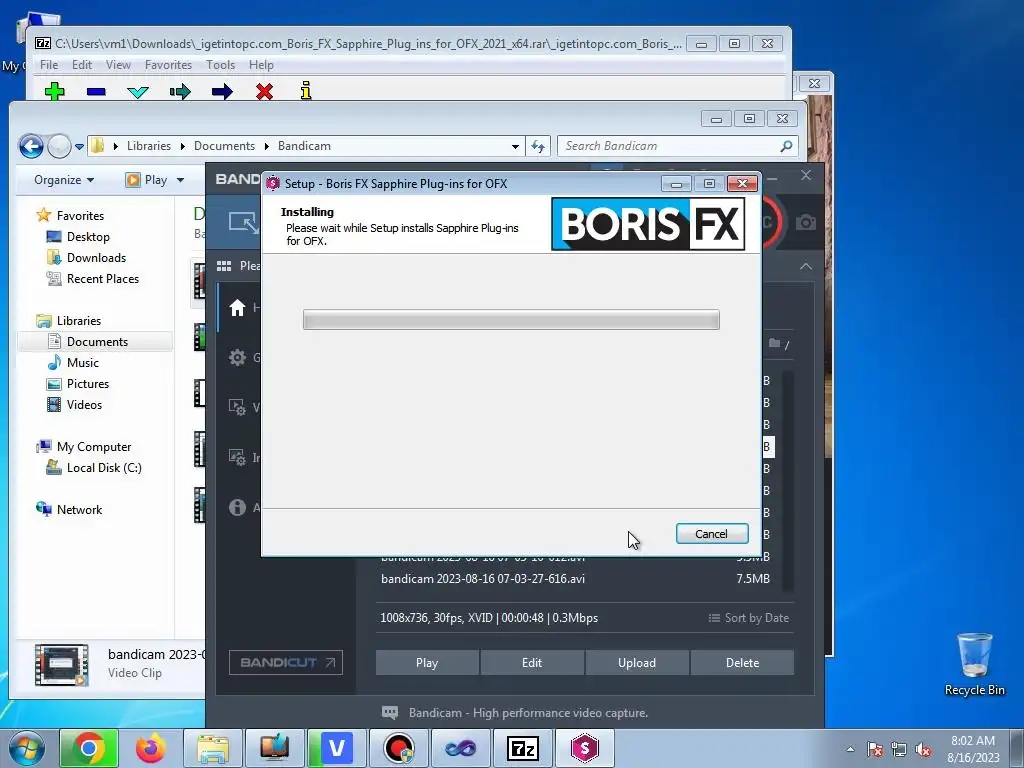Click the 7-Zip Delete red X icon
This screenshot has height=768, width=1024.
[x=264, y=91]
